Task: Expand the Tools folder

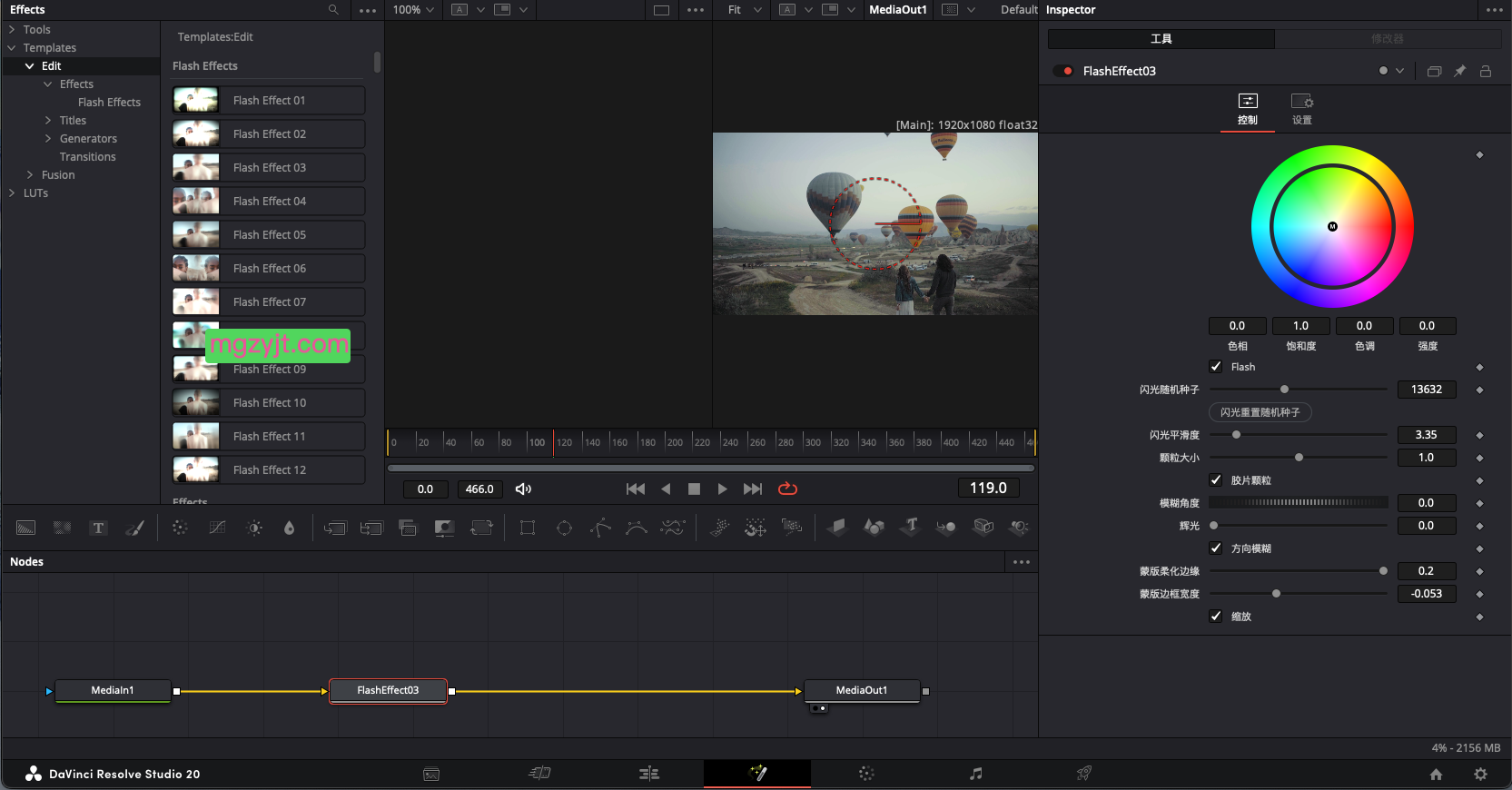Action: (12, 30)
